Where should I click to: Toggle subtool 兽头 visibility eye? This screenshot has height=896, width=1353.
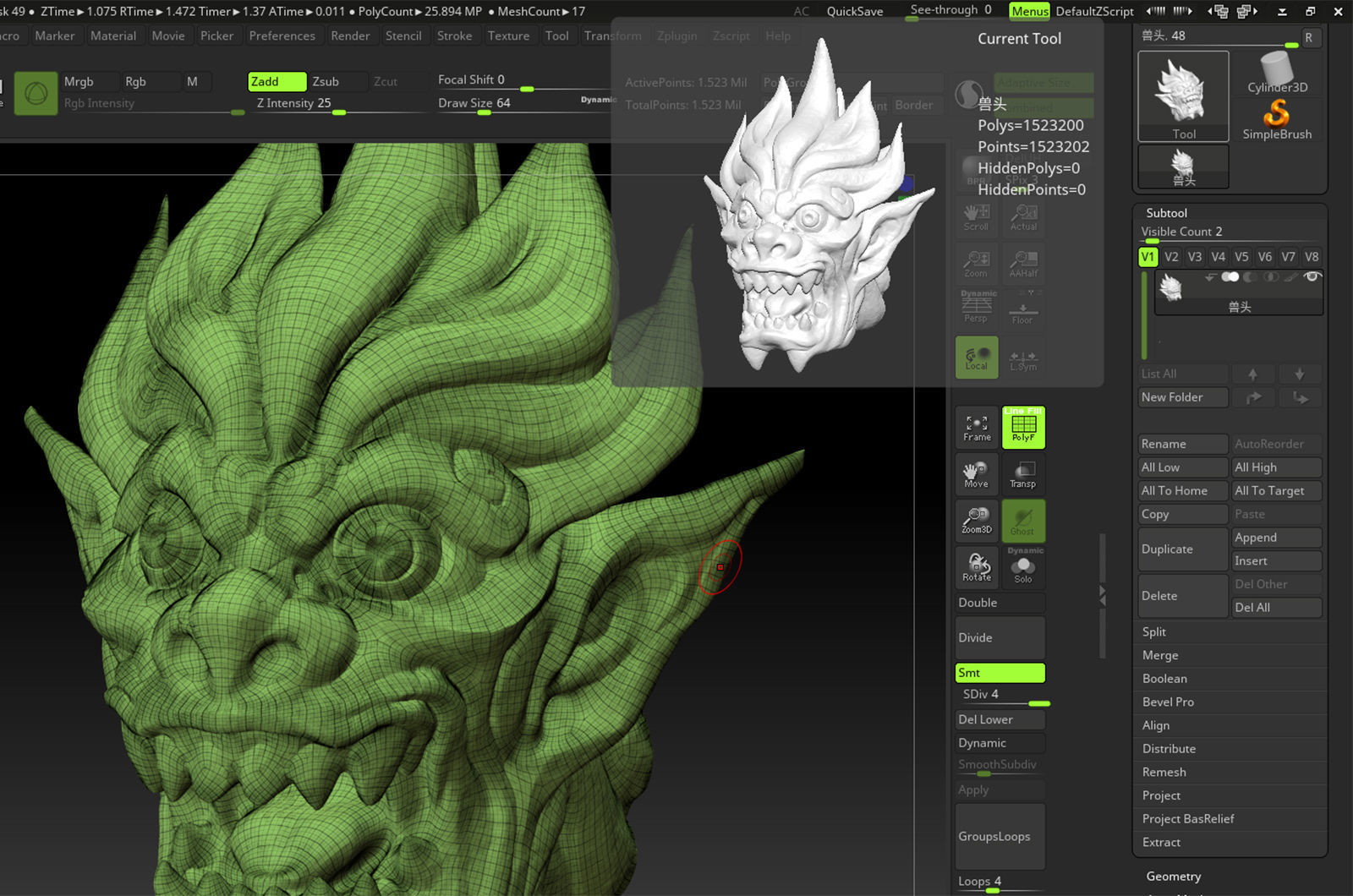[x=1312, y=276]
